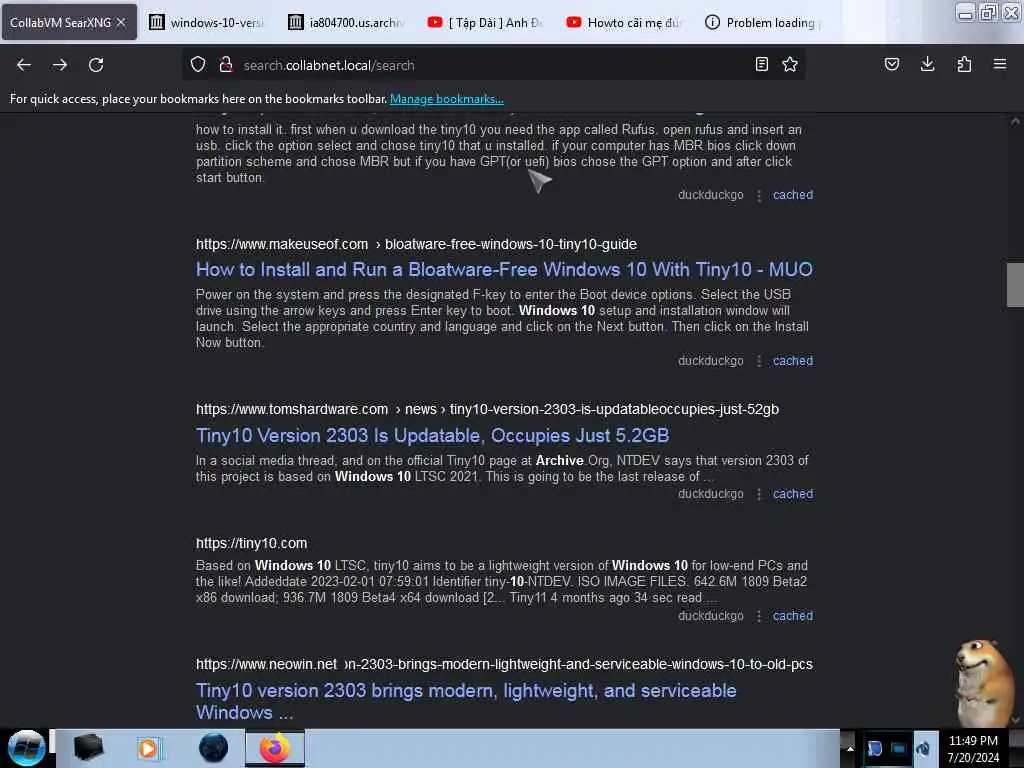This screenshot has width=1024, height=768.
Task: Open Tiny10 Version 2303 Is Updatable result
Action: click(x=432, y=435)
